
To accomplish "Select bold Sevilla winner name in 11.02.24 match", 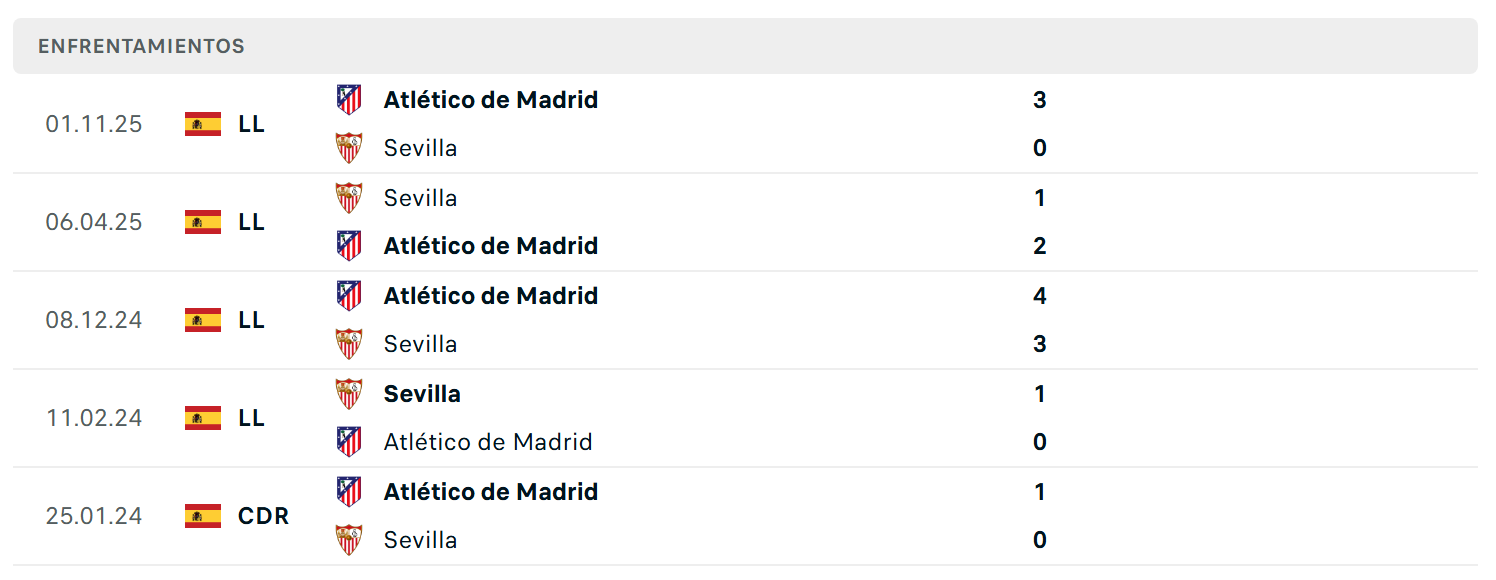I will [x=422, y=394].
